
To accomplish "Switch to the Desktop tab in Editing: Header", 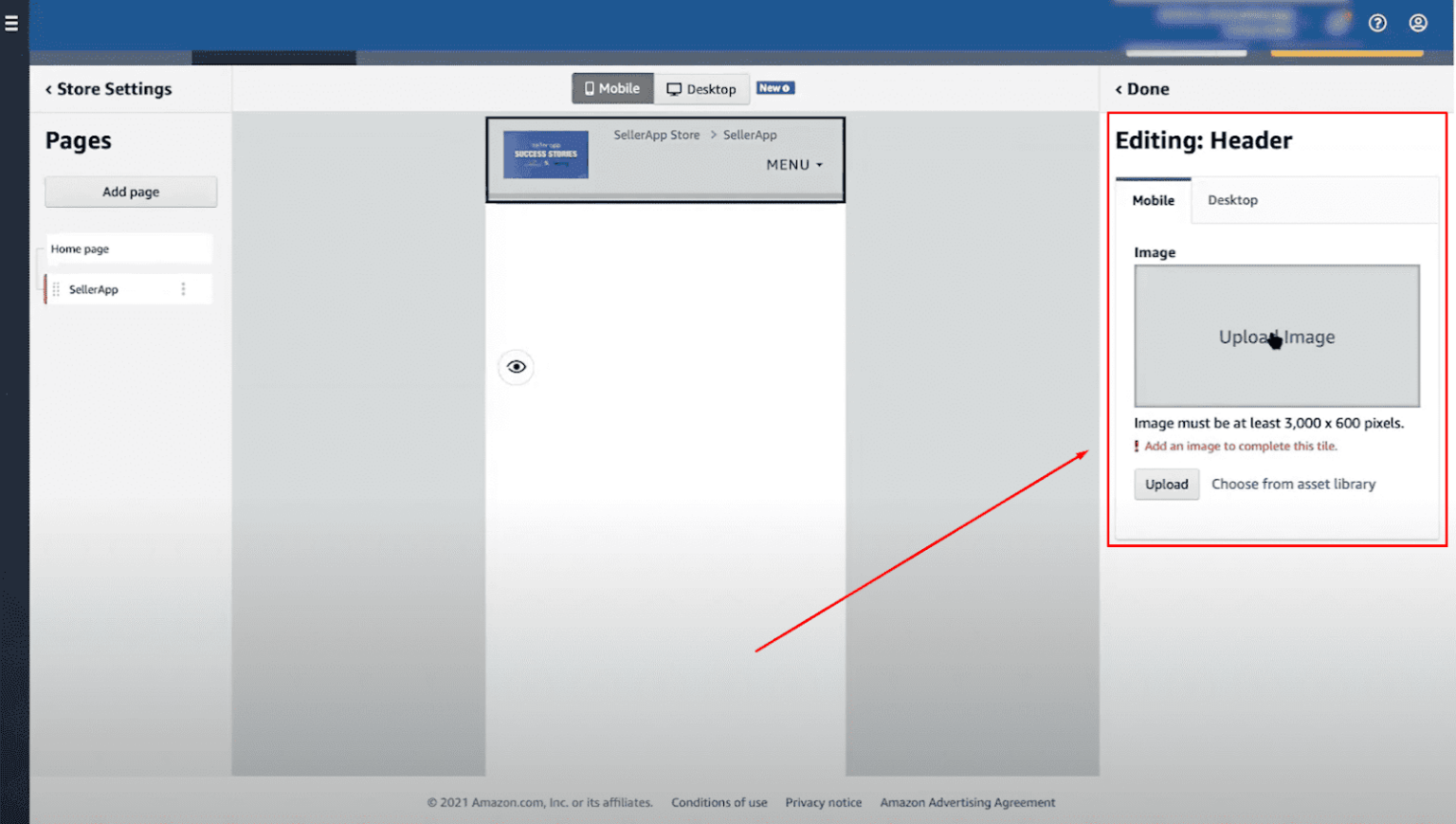I will click(1232, 200).
